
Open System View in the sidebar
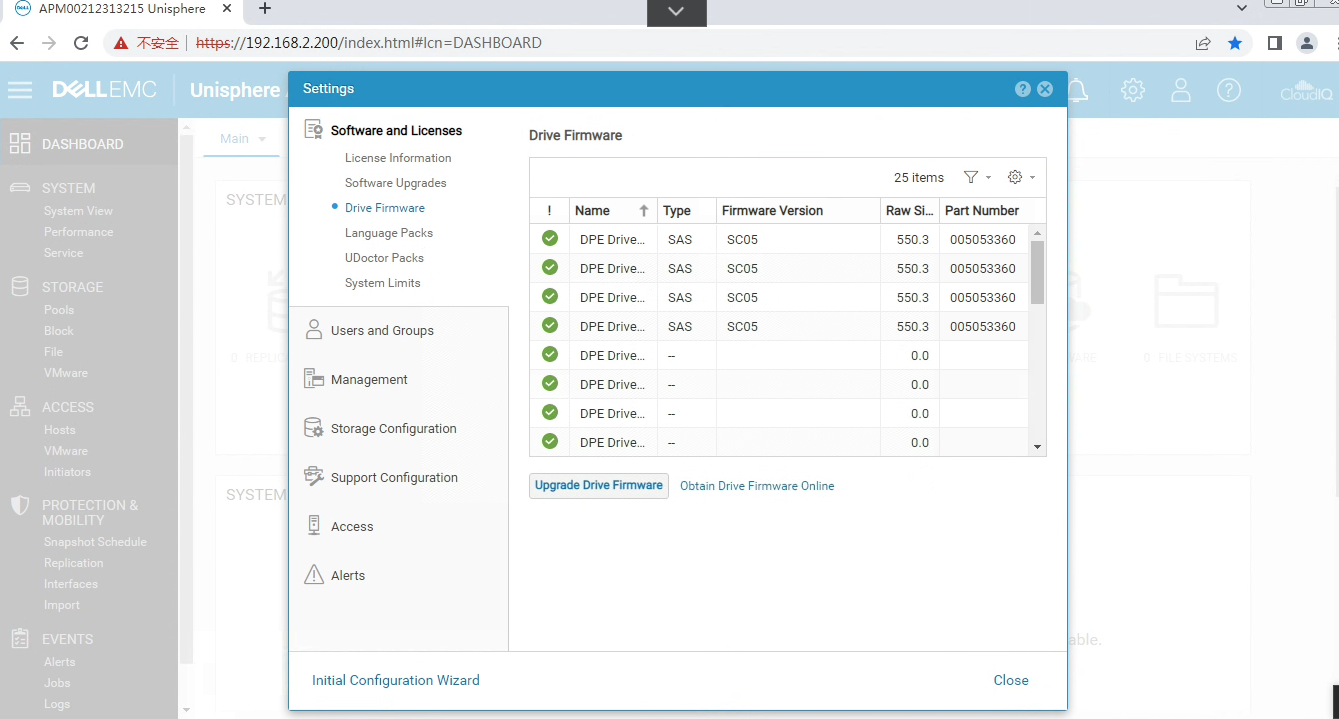click(x=78, y=211)
